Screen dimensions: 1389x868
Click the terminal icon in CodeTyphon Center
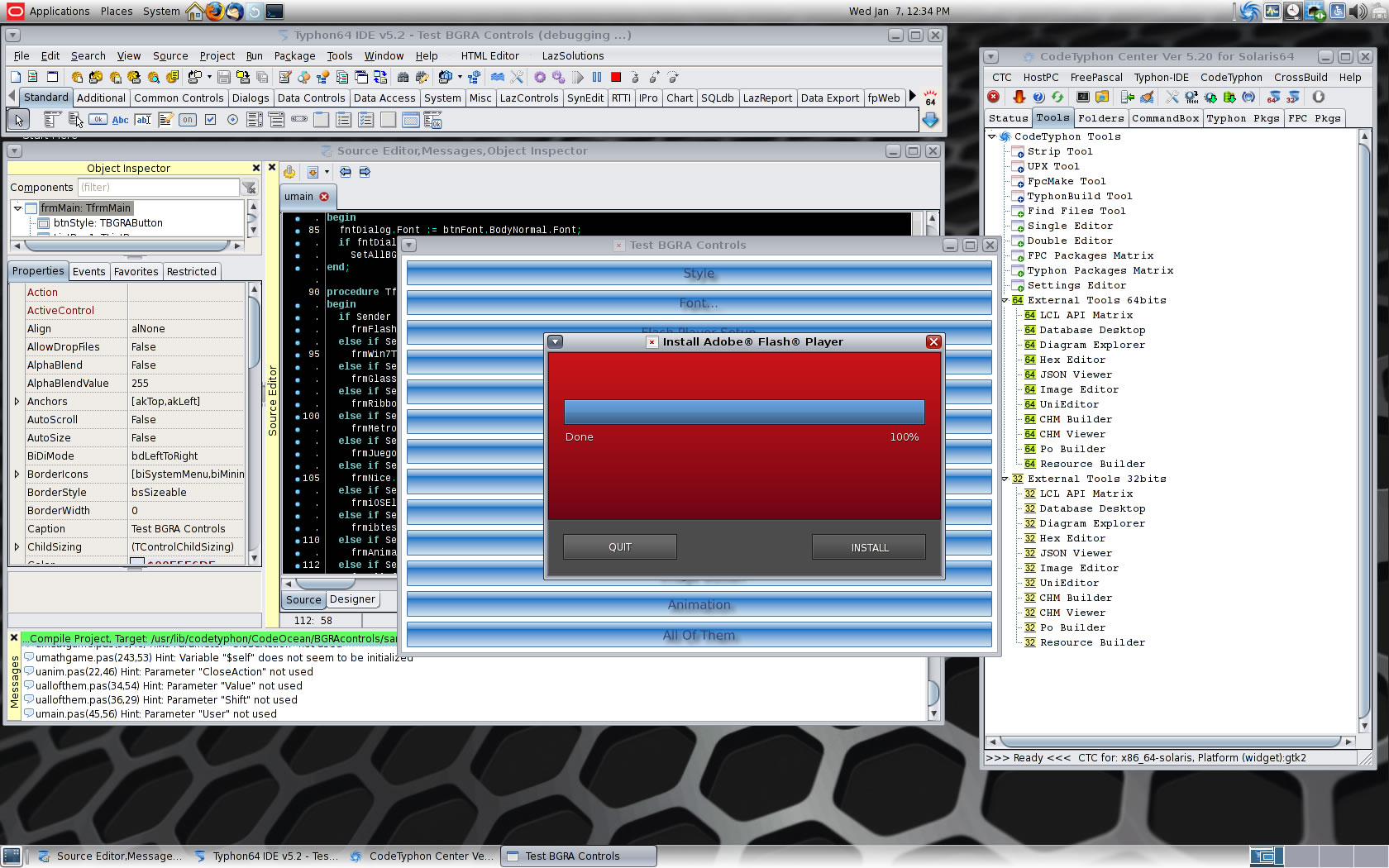click(1083, 97)
